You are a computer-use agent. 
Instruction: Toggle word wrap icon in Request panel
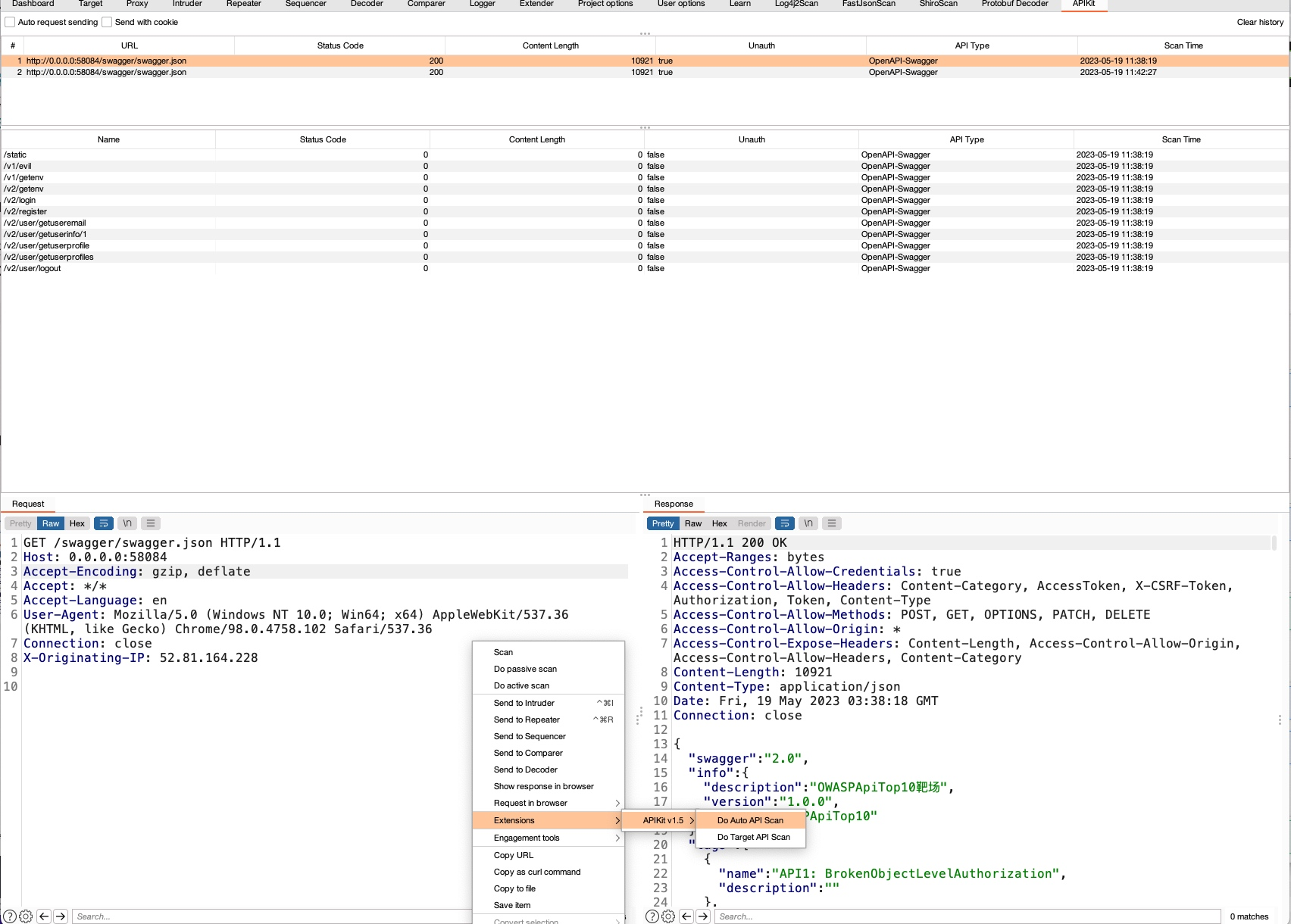coord(104,523)
